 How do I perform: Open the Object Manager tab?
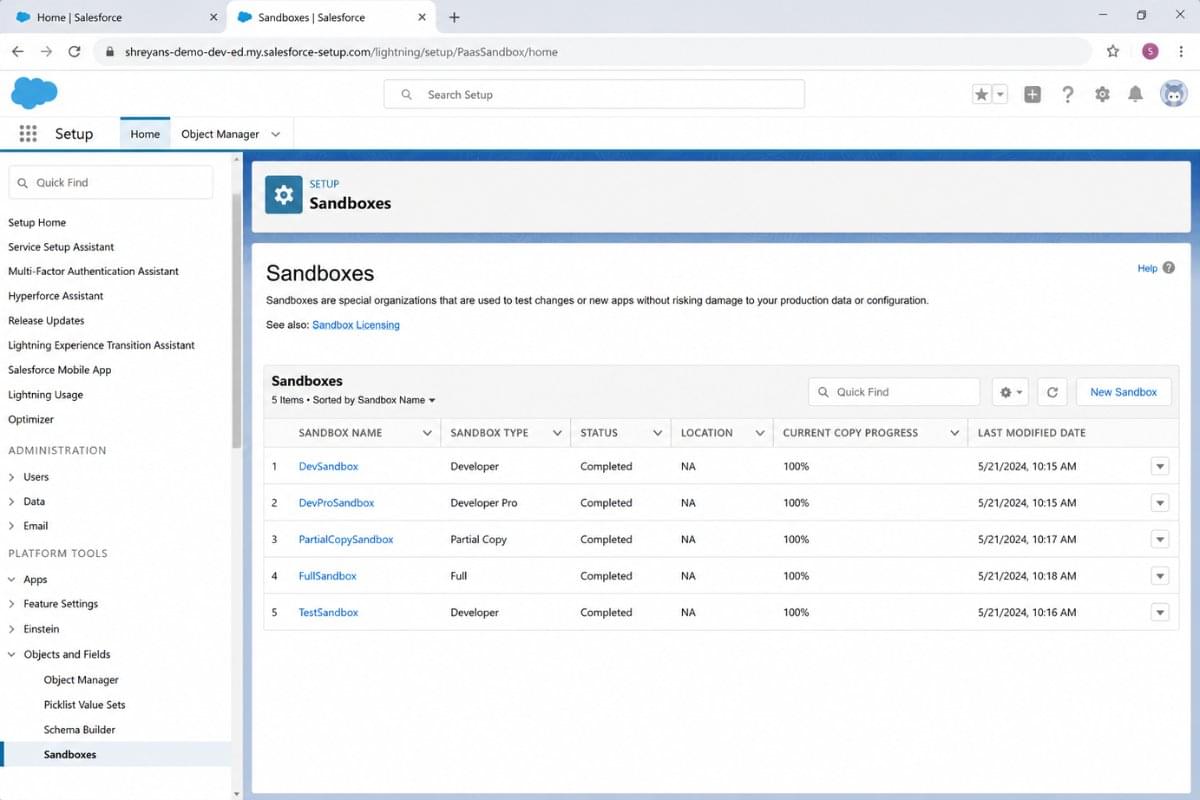(x=220, y=134)
